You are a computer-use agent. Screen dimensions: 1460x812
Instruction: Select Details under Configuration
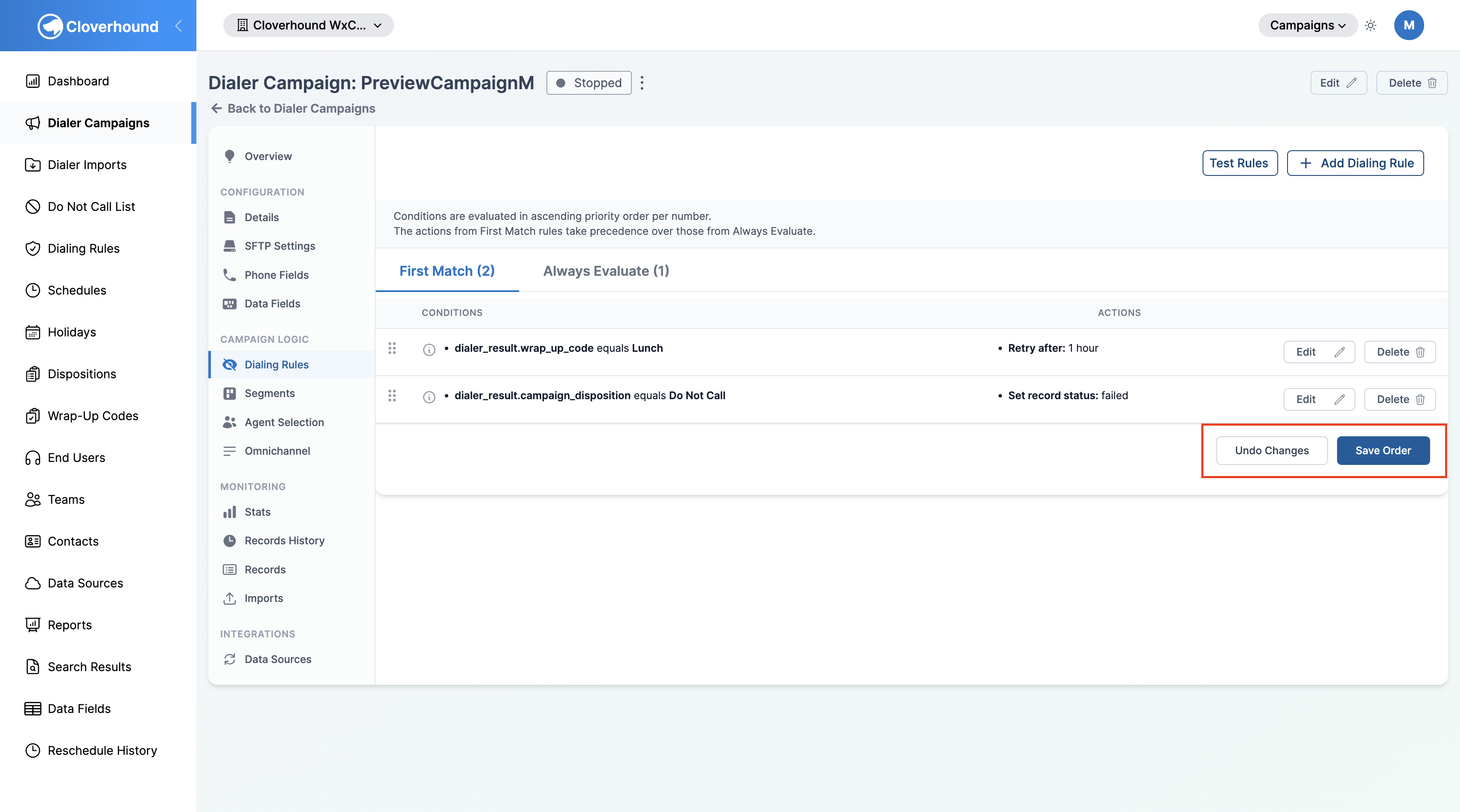tap(292, 218)
